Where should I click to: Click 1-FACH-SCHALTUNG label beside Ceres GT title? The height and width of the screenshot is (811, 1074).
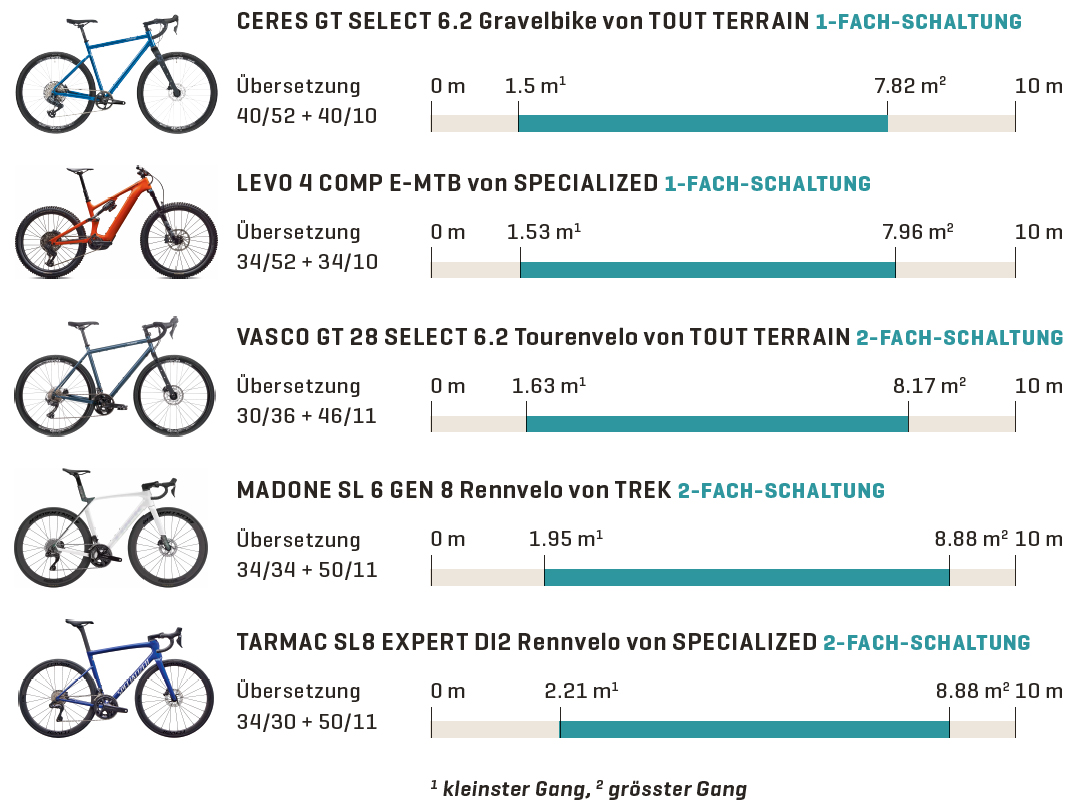[x=918, y=22]
